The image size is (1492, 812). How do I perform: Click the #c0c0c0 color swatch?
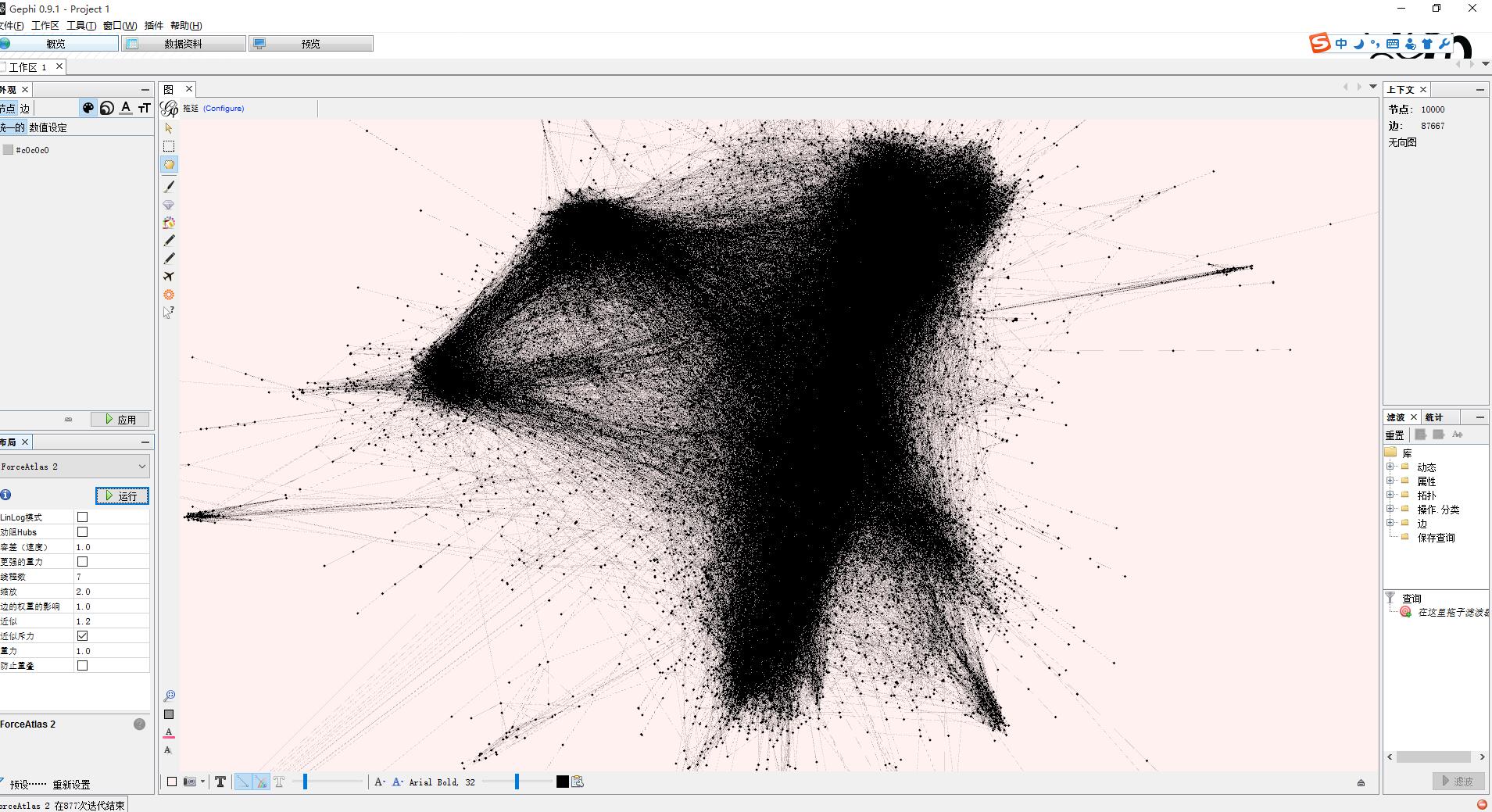click(8, 149)
